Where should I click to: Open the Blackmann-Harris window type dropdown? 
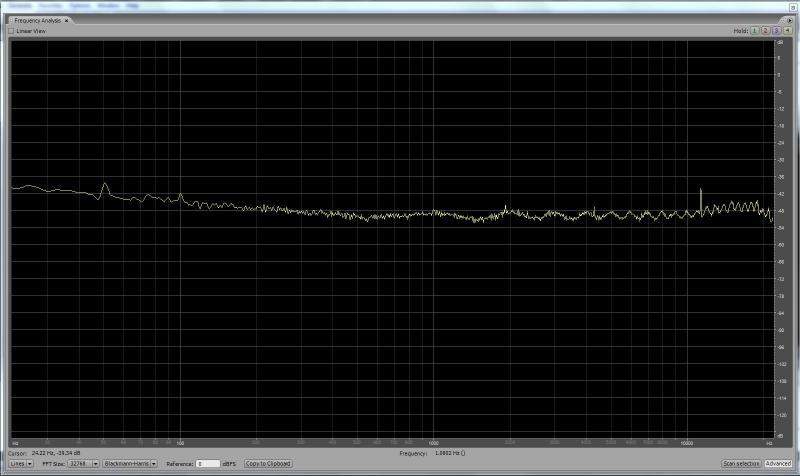click(x=130, y=464)
